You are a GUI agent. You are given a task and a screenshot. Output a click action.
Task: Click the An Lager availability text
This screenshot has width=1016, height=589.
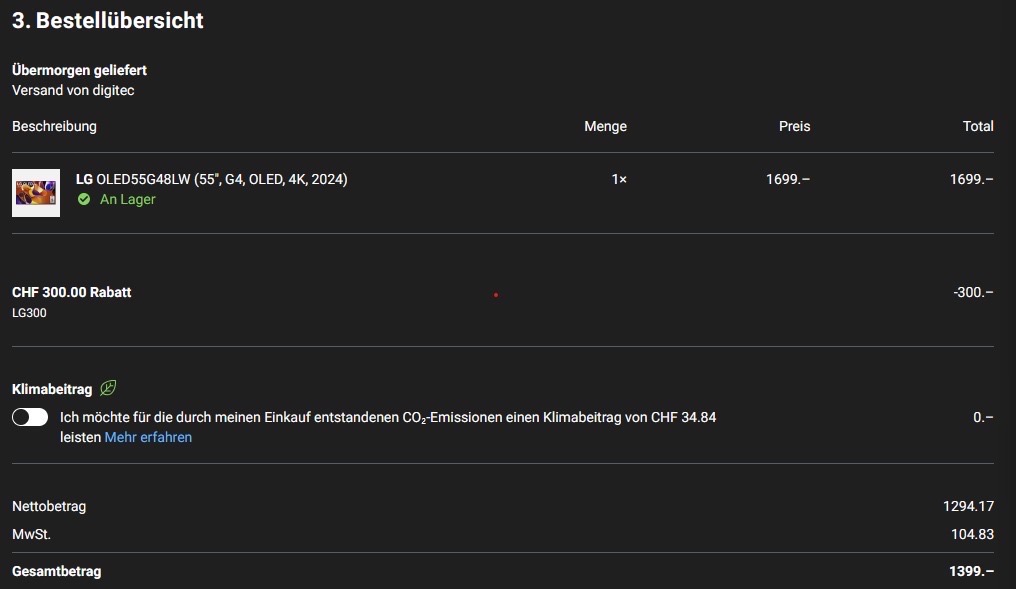pos(128,199)
